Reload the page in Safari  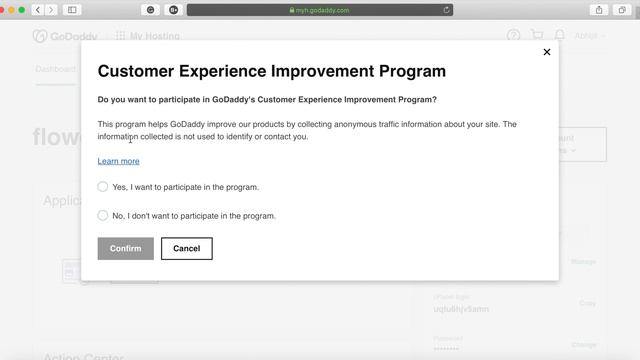pos(446,10)
